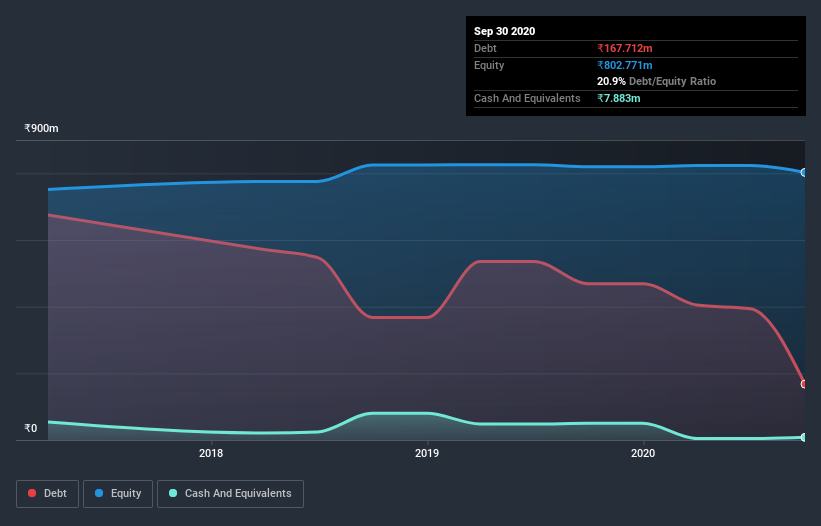Click the Sep 30 2020 tooltip date

[x=505, y=31]
